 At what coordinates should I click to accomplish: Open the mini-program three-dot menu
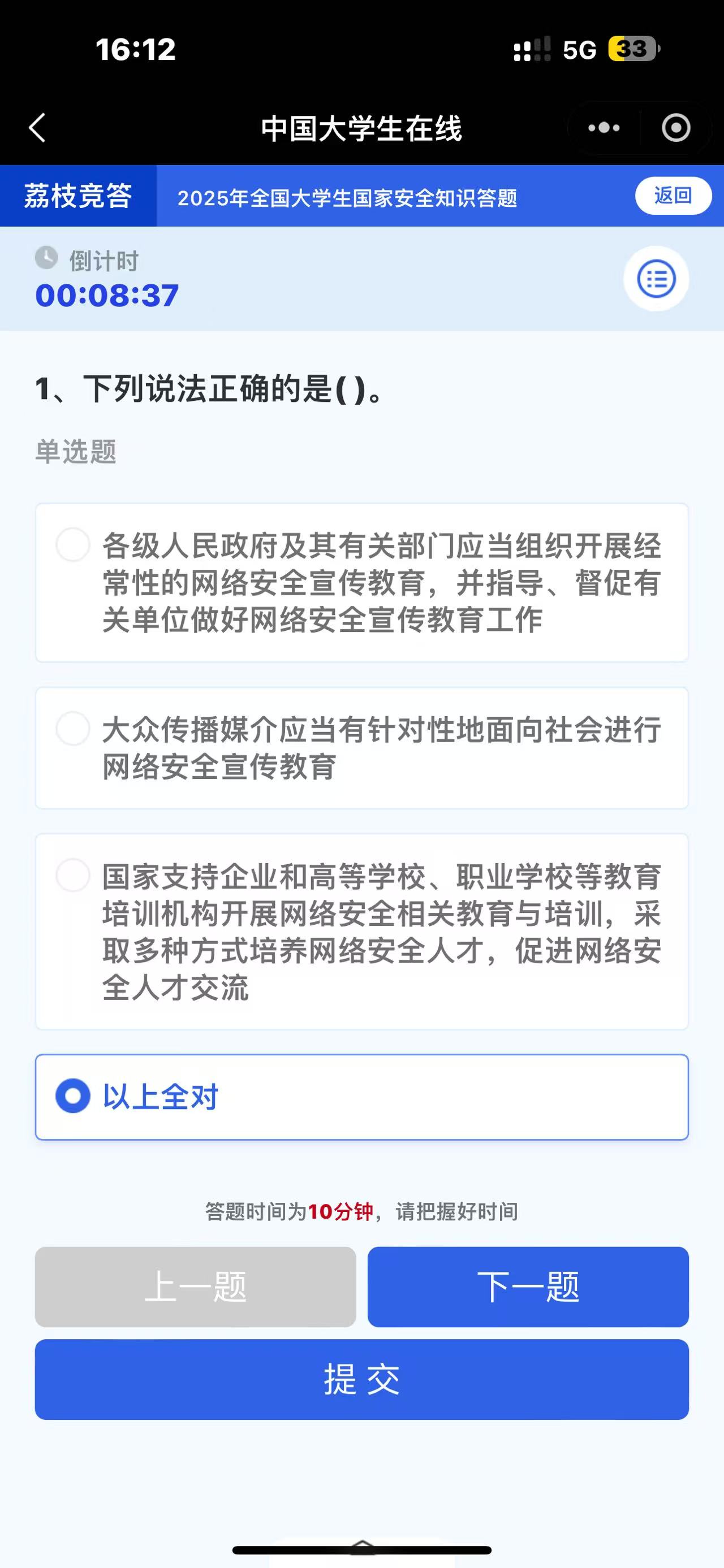(604, 128)
